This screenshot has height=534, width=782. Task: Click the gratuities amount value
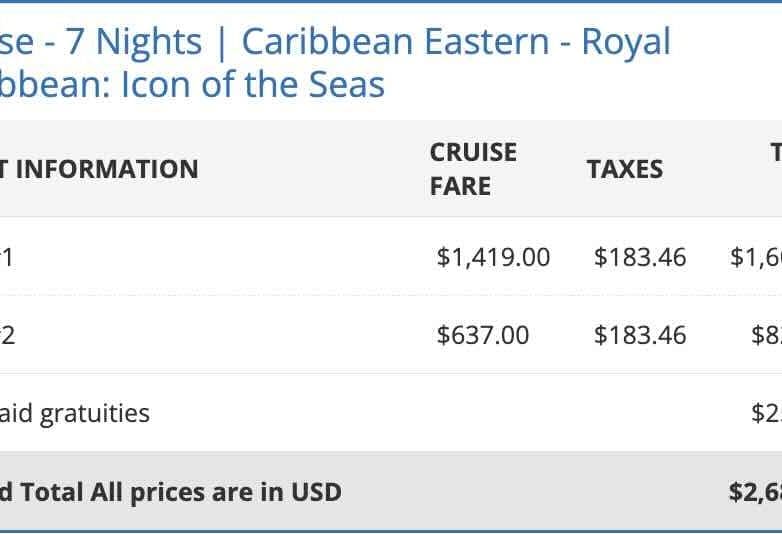766,413
